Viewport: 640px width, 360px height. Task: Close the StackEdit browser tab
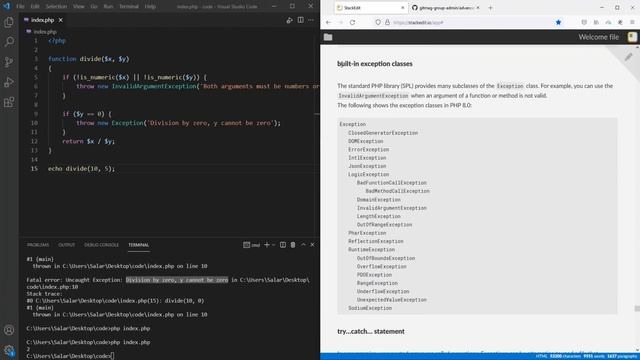(x=402, y=8)
